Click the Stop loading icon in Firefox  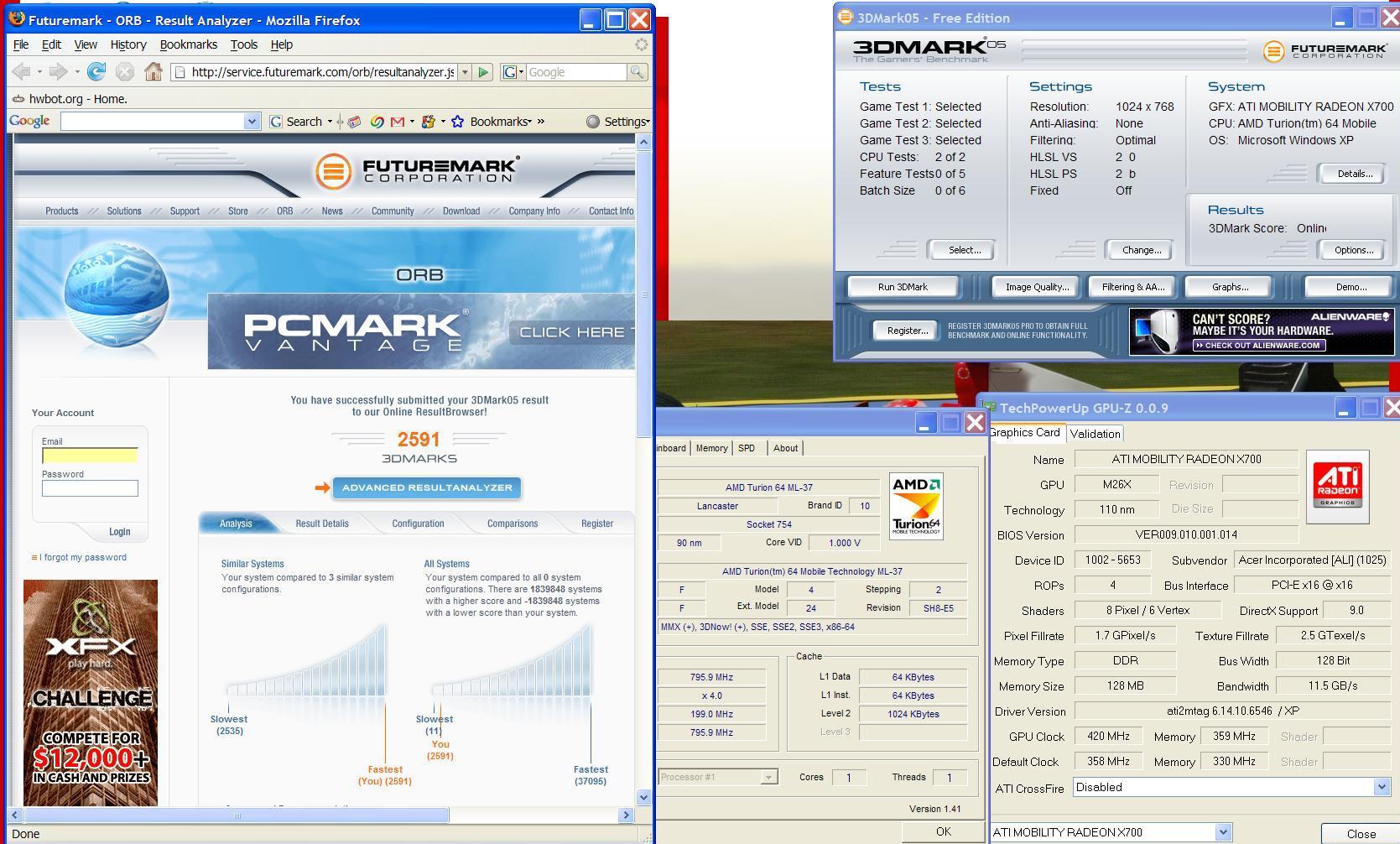(125, 72)
